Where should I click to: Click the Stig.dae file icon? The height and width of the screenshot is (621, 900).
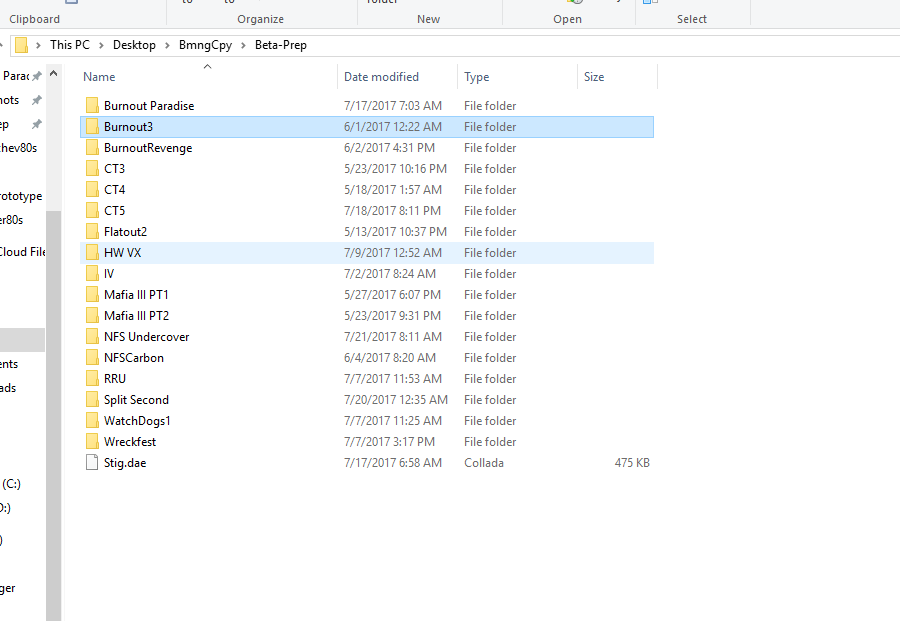(x=92, y=463)
